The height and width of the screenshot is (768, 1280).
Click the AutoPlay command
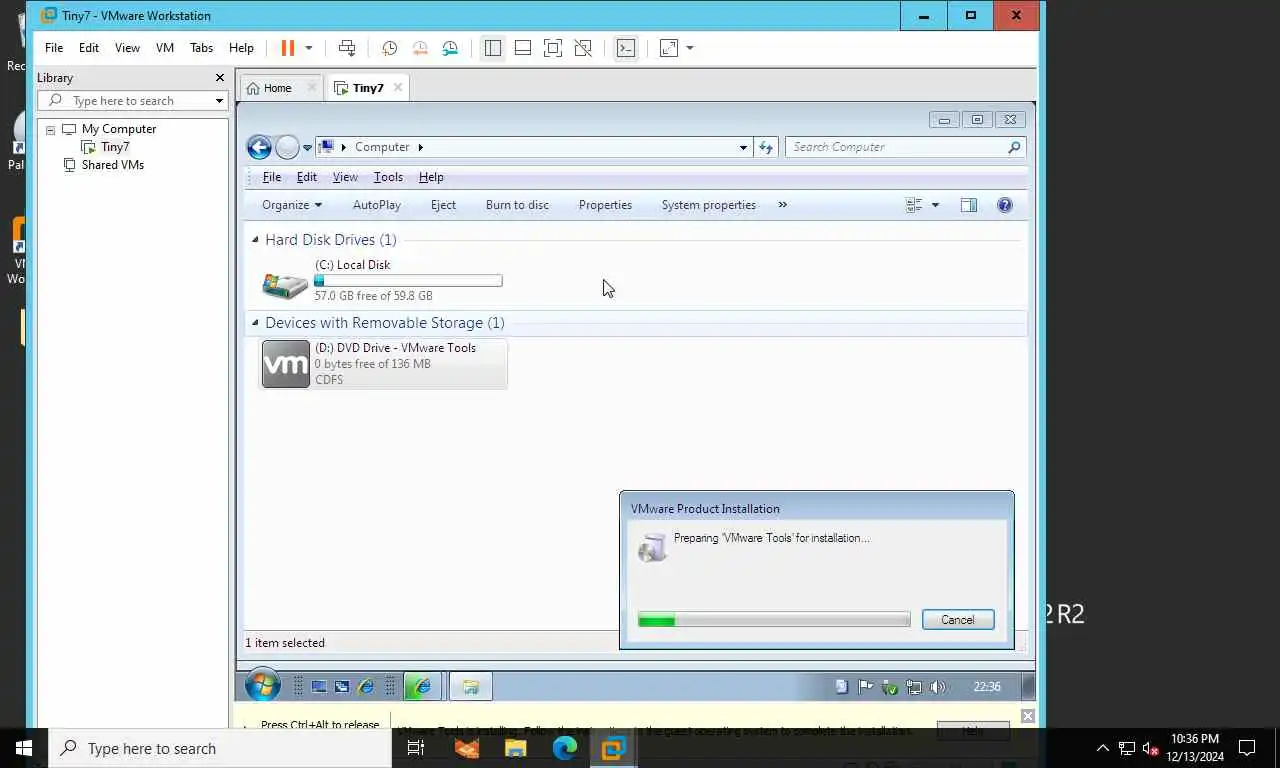coord(377,205)
